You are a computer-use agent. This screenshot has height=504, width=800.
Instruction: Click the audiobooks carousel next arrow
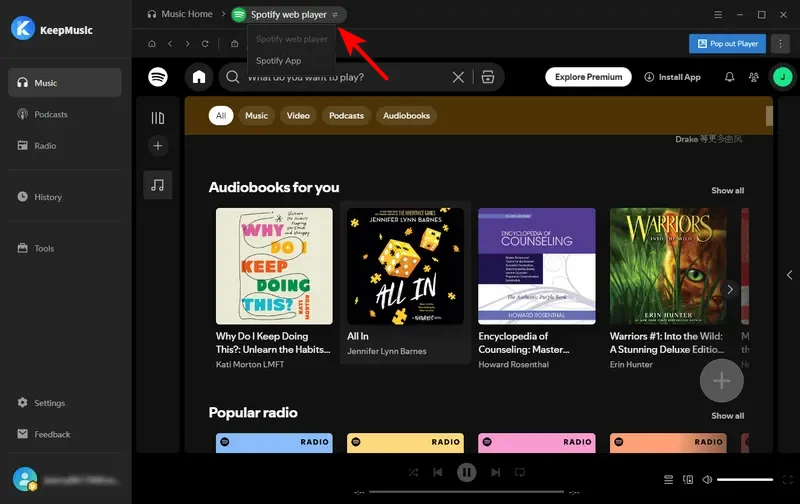[730, 289]
